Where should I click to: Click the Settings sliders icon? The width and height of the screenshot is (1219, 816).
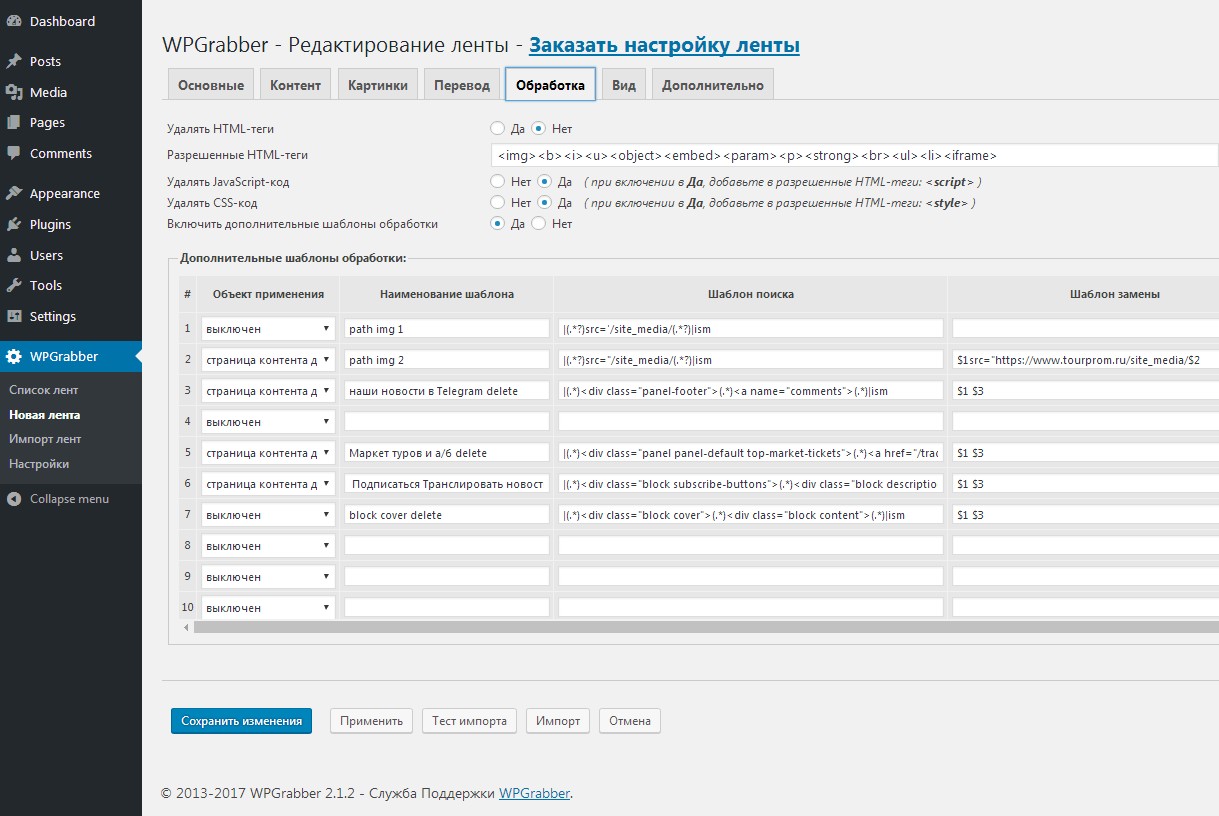tap(14, 316)
